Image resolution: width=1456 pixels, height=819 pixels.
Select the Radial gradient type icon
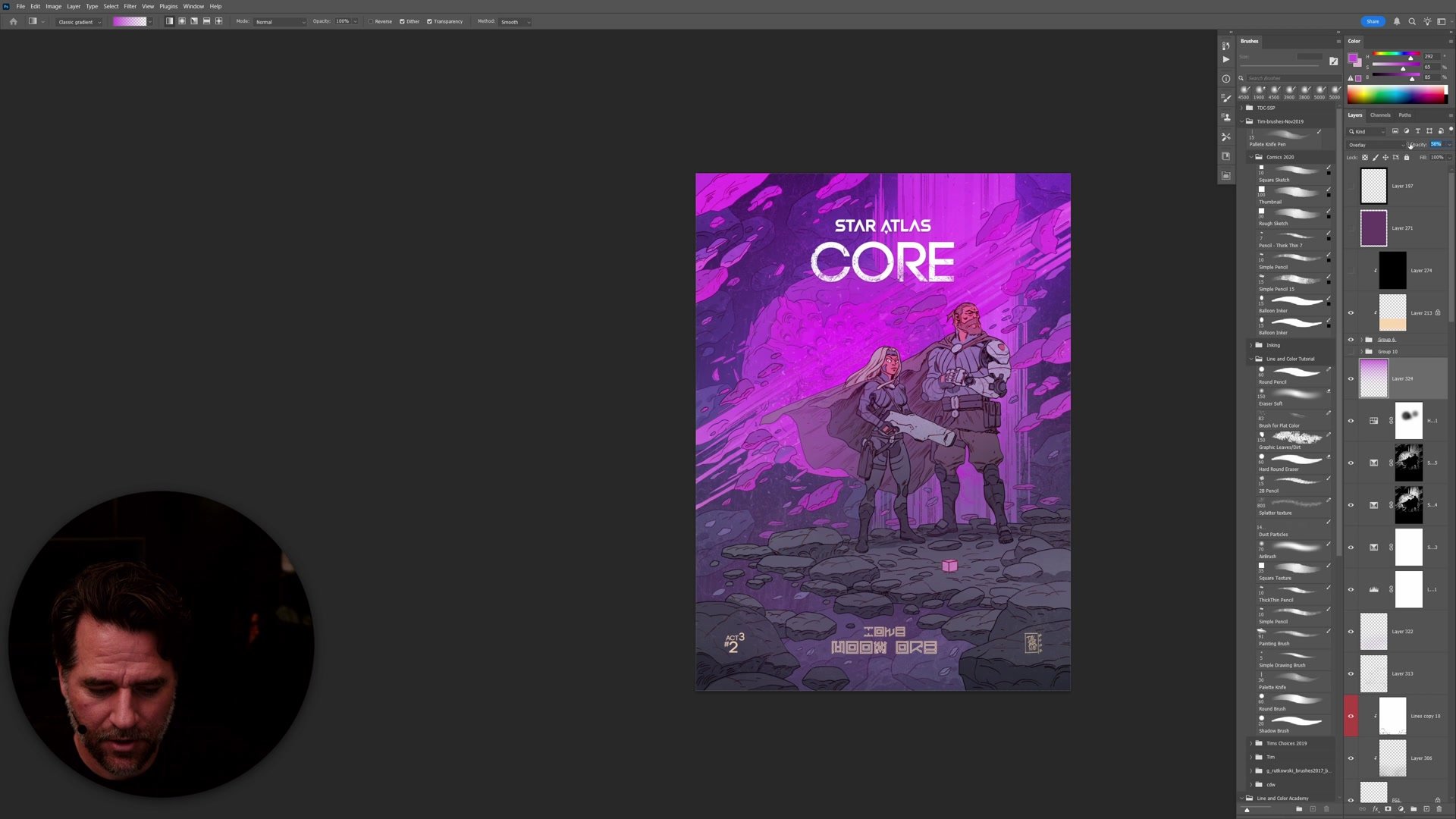[x=182, y=21]
